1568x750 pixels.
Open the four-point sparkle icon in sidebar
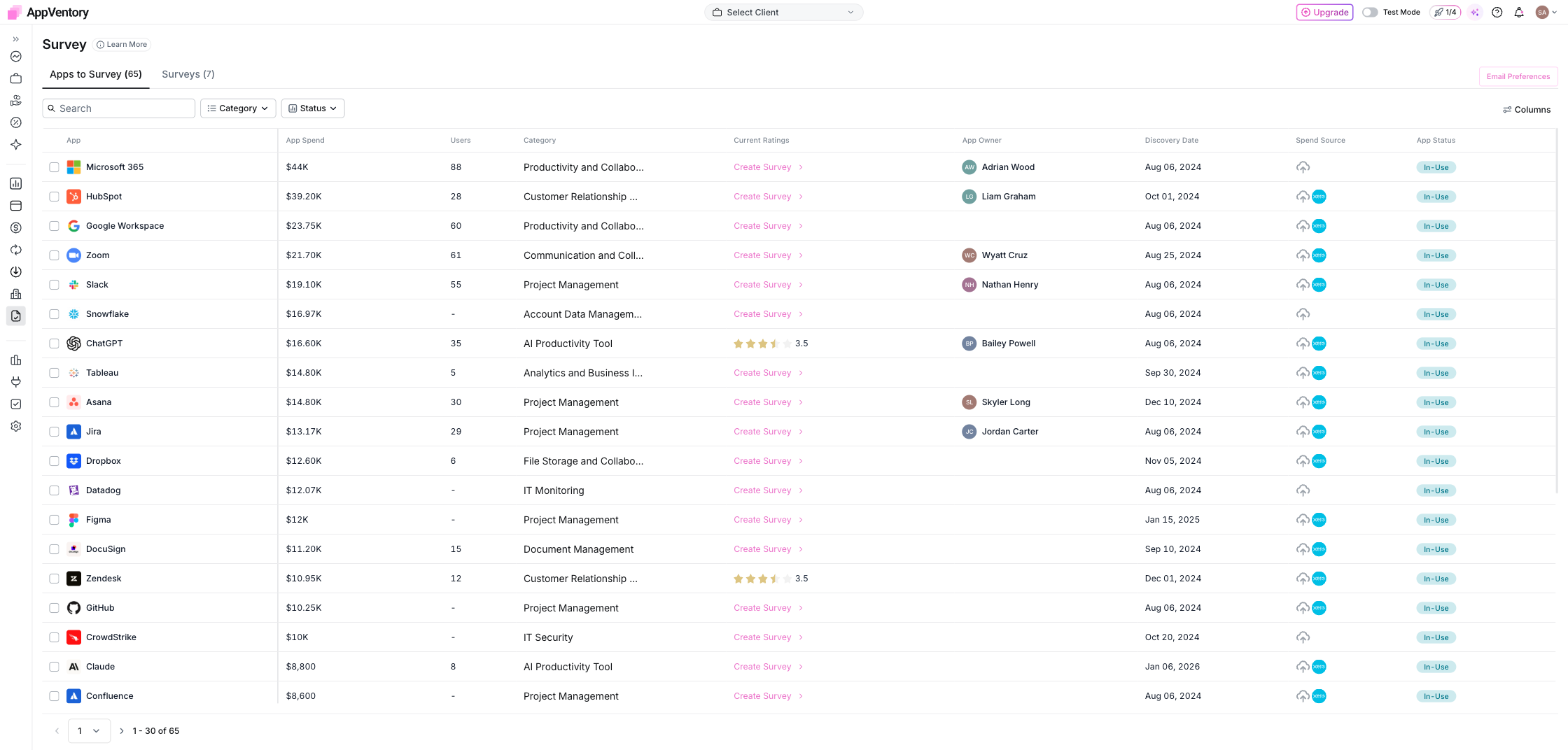point(15,145)
